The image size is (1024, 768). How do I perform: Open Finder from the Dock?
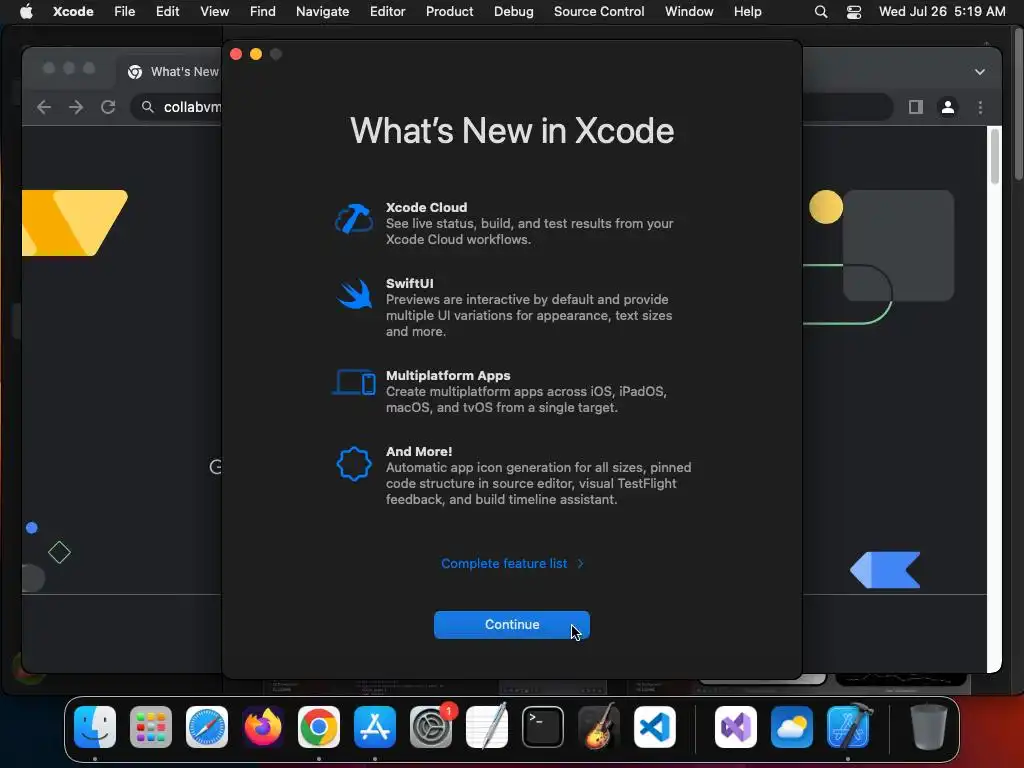pos(95,727)
